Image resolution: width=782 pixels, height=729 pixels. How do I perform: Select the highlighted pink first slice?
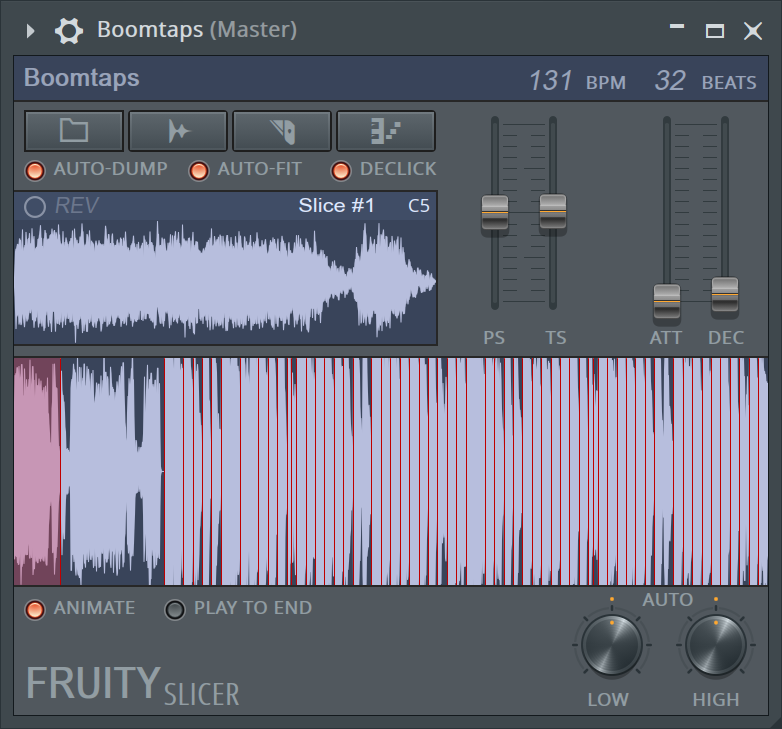[x=37, y=471]
